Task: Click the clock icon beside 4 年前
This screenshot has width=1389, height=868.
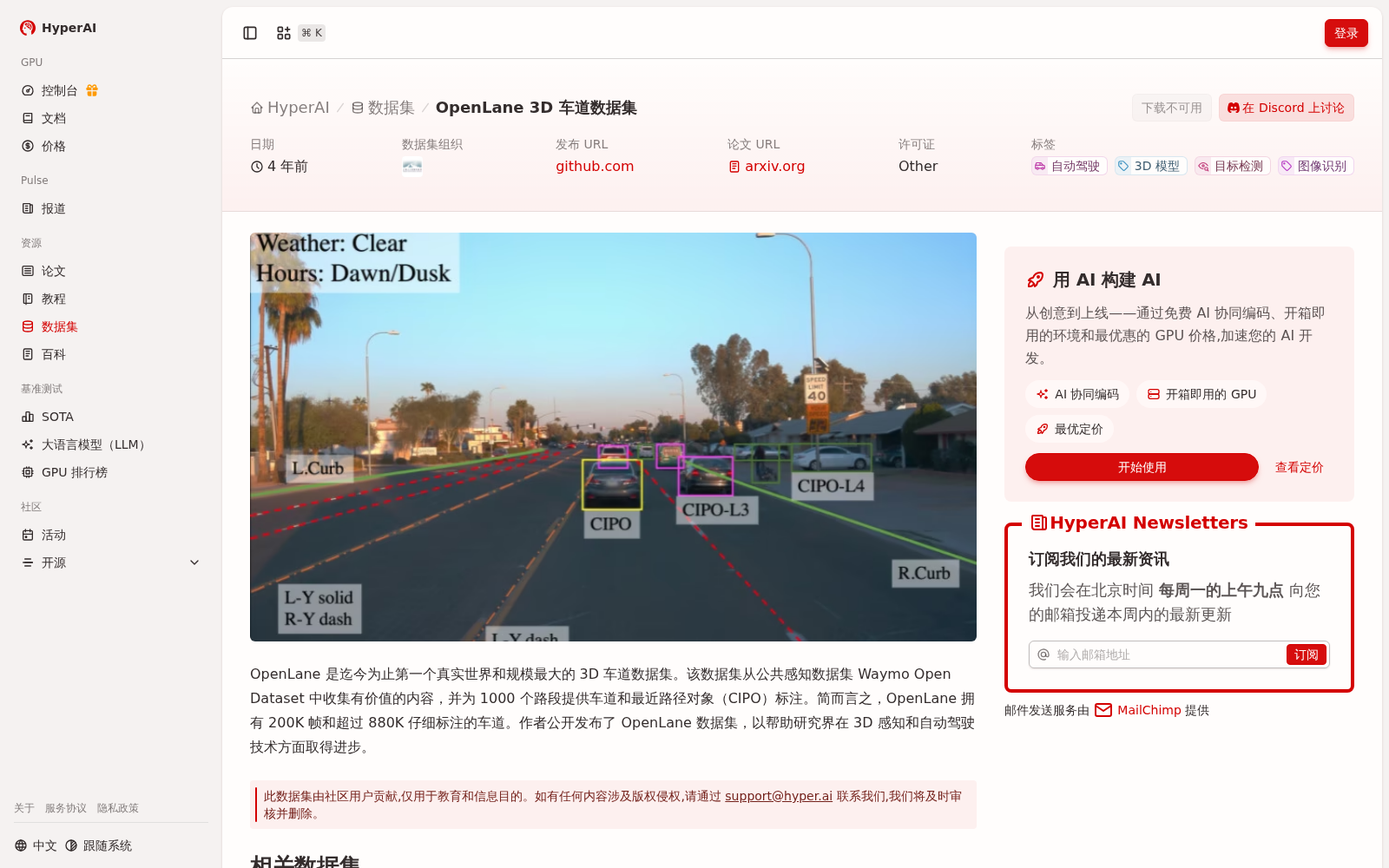Action: tap(257, 167)
